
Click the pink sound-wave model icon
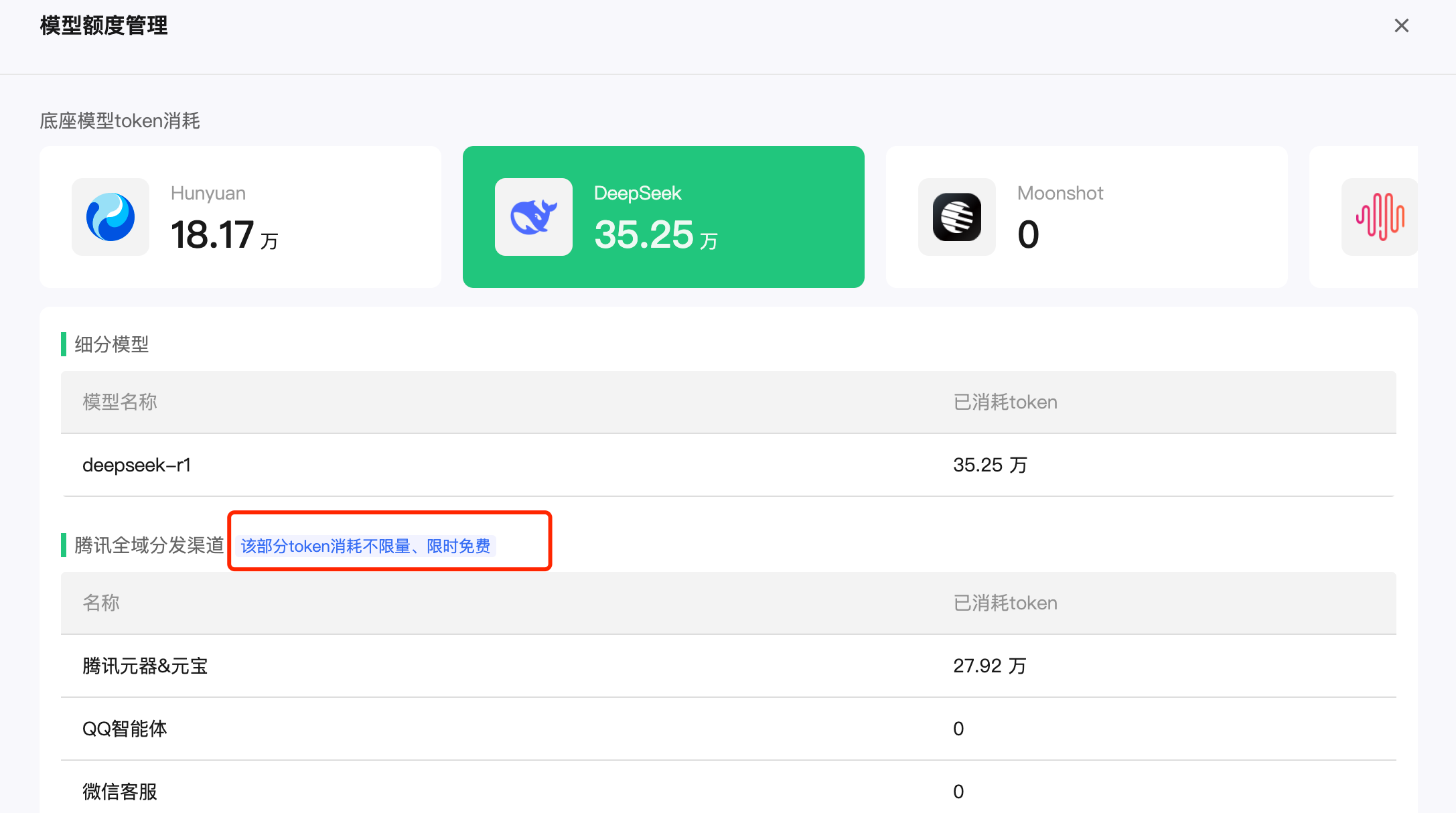tap(1380, 217)
